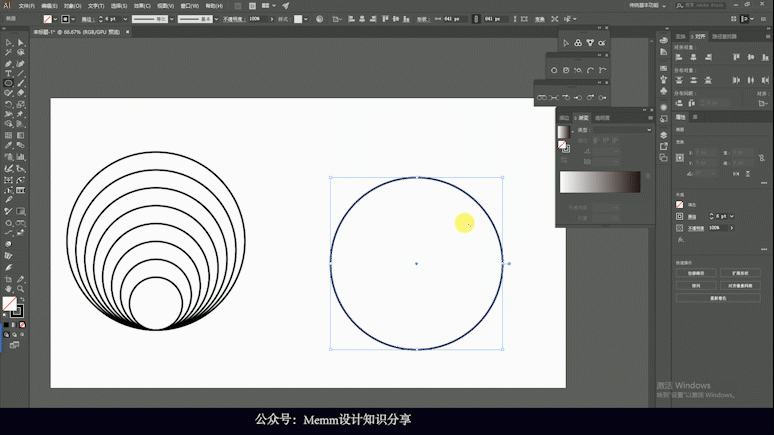Click constrain width and height proportions link
Image resolution: width=774 pixels, height=435 pixels.
476,19
